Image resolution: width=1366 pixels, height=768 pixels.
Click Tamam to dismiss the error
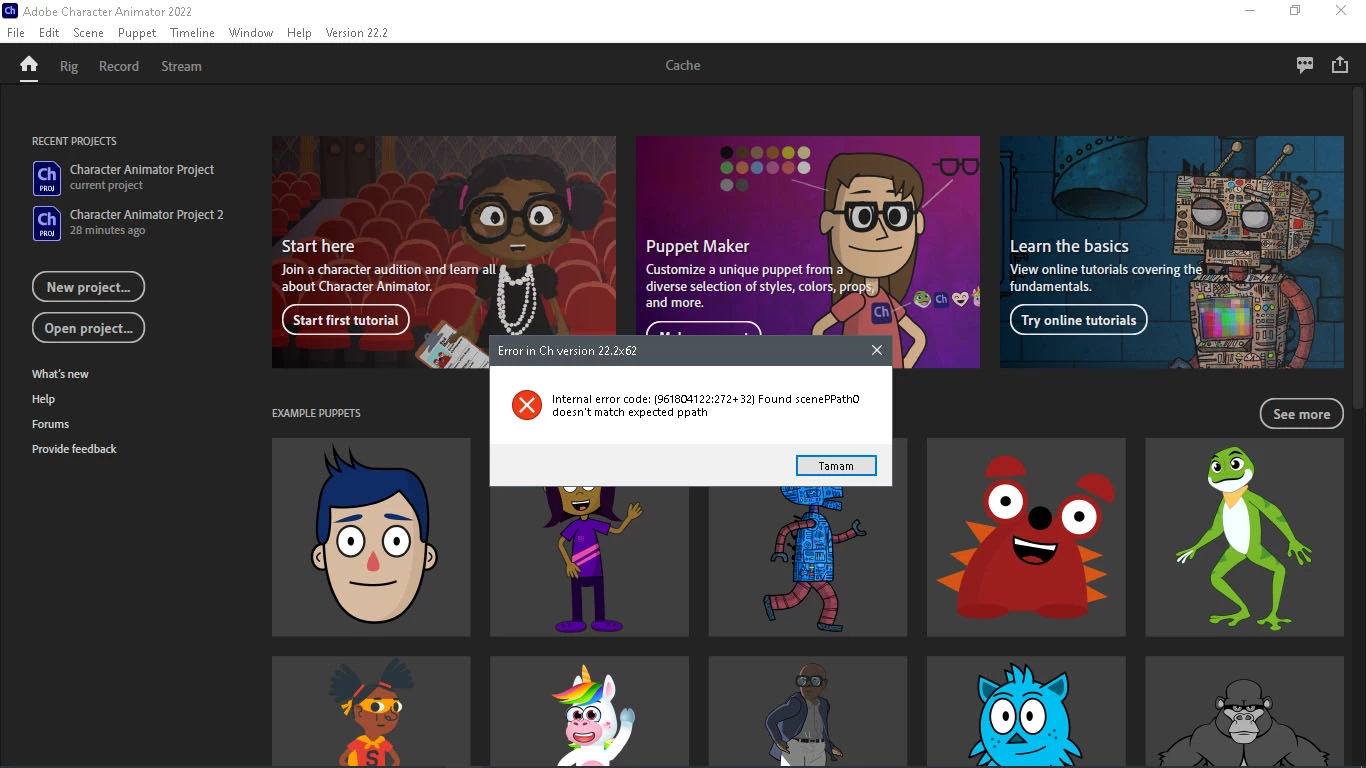click(836, 466)
